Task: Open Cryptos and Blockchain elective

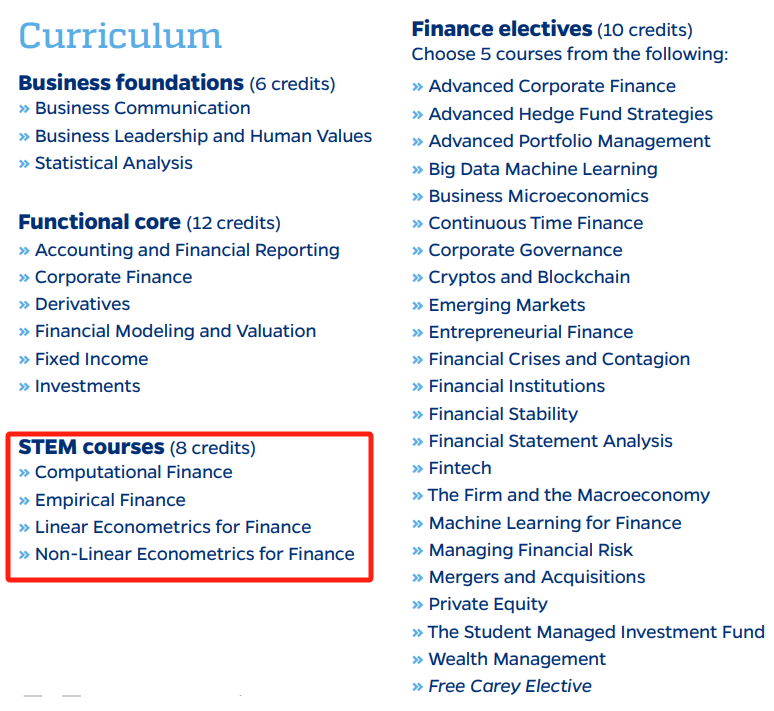Action: coord(529,277)
